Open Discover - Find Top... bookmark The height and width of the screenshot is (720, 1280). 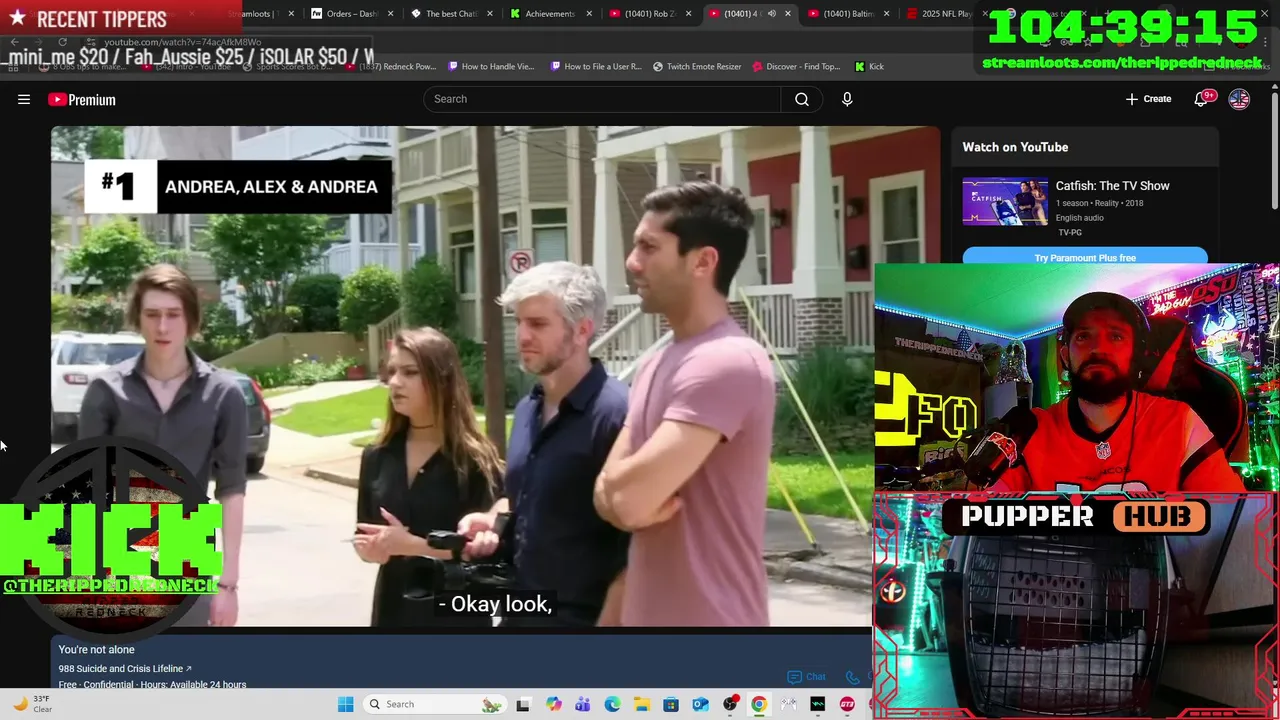pyautogui.click(x=796, y=66)
